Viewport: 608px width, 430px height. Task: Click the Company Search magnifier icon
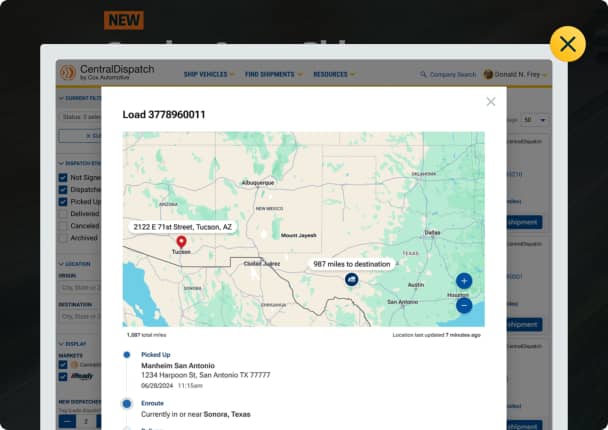[x=423, y=74]
